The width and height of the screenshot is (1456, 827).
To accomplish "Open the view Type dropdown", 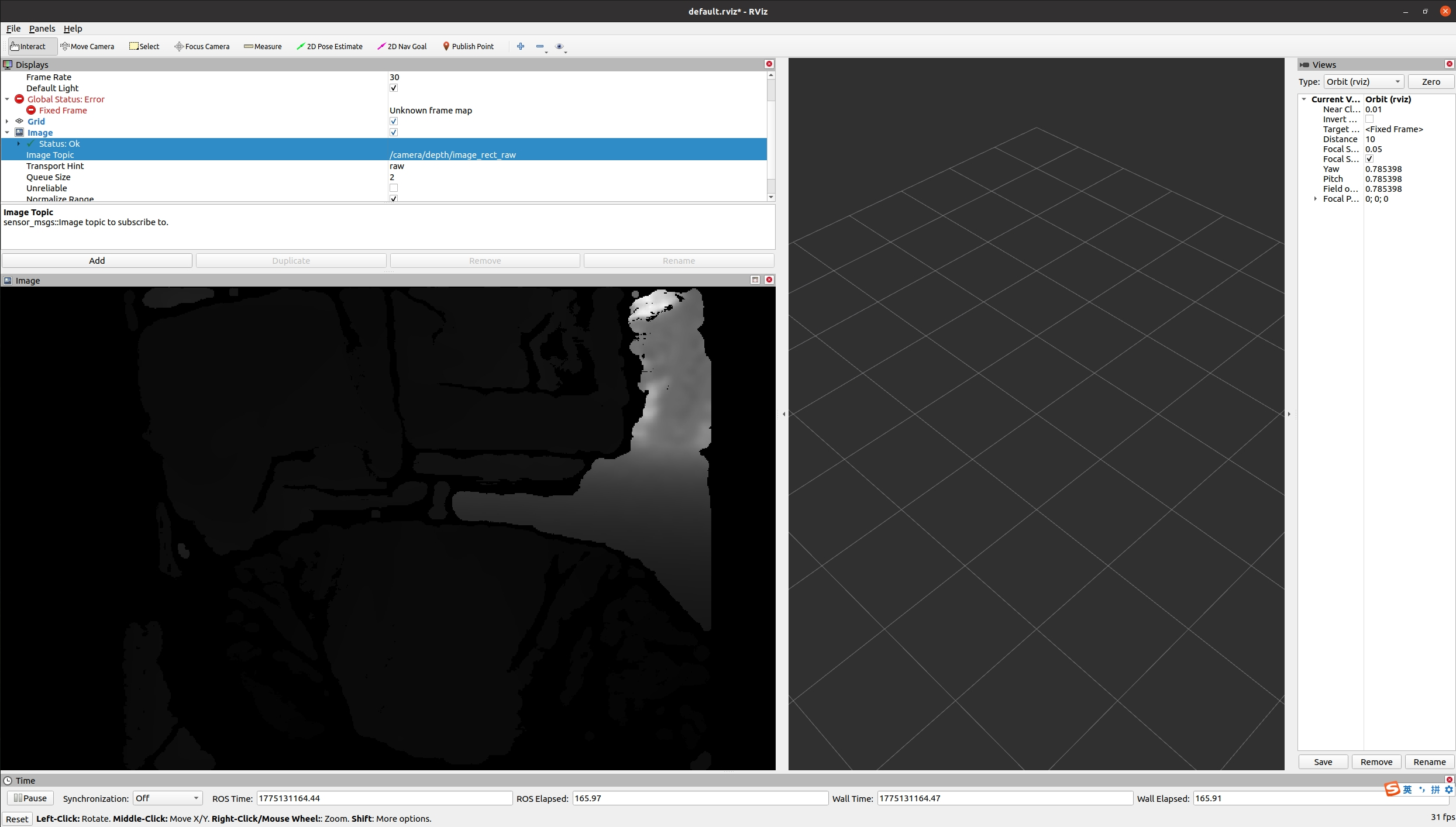I will (1364, 81).
